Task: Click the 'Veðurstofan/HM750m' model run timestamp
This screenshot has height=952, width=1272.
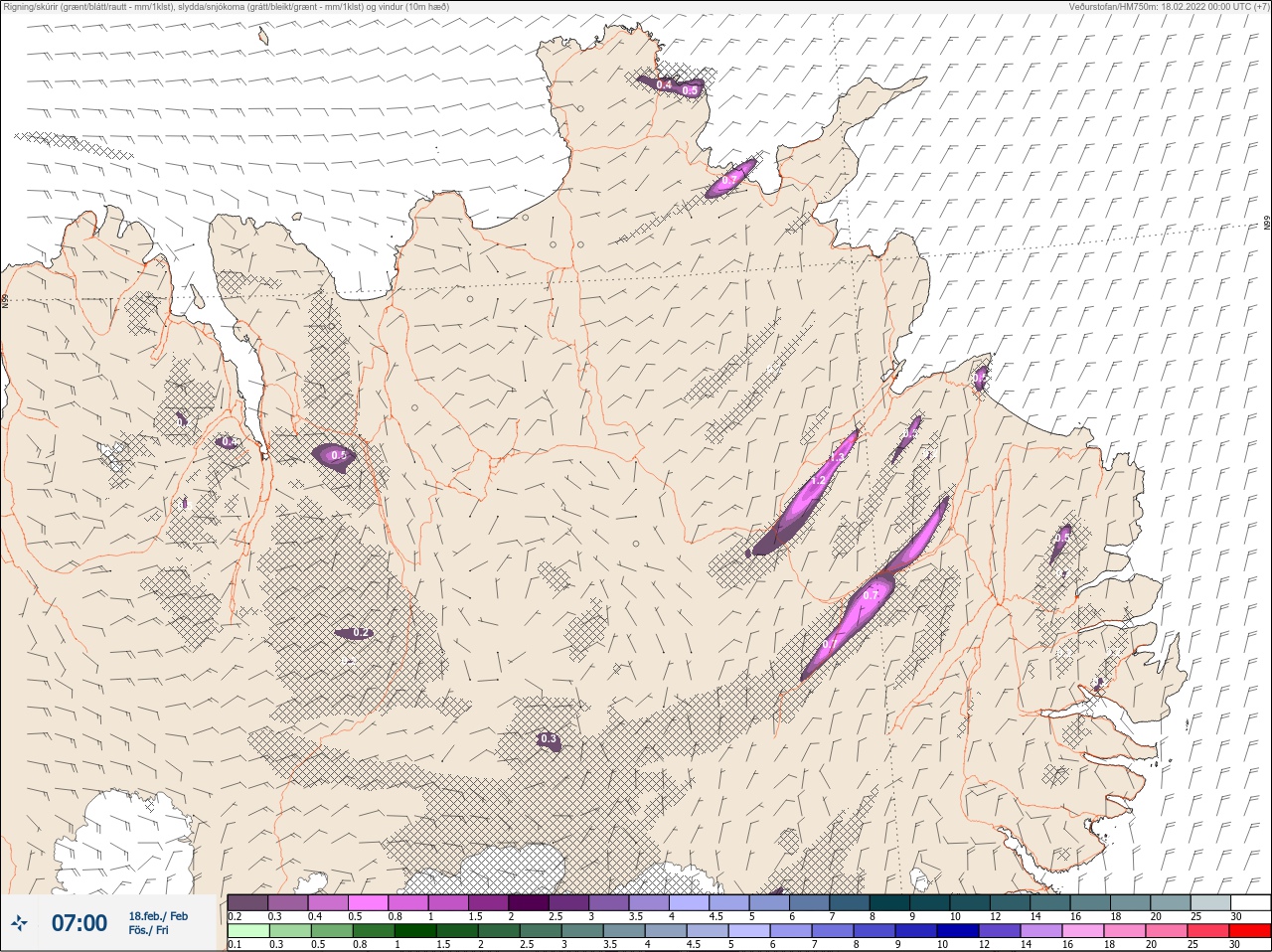Action: (x=1169, y=6)
